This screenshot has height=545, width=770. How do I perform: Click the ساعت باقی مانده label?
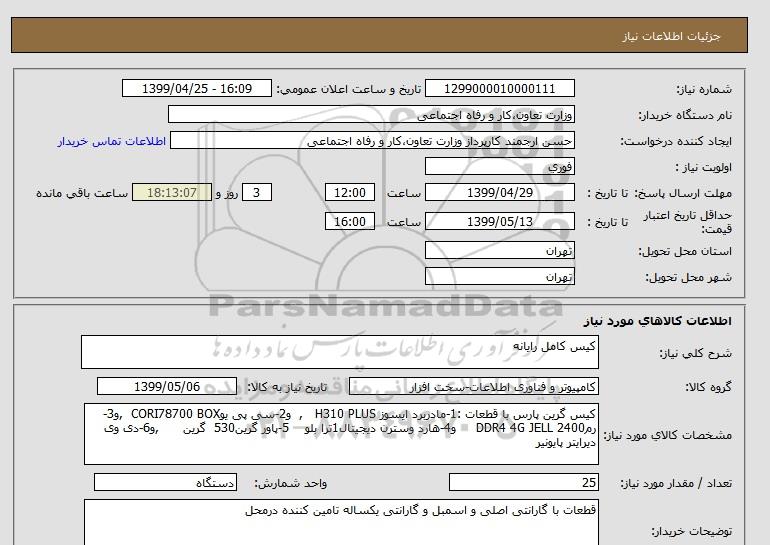(82, 193)
